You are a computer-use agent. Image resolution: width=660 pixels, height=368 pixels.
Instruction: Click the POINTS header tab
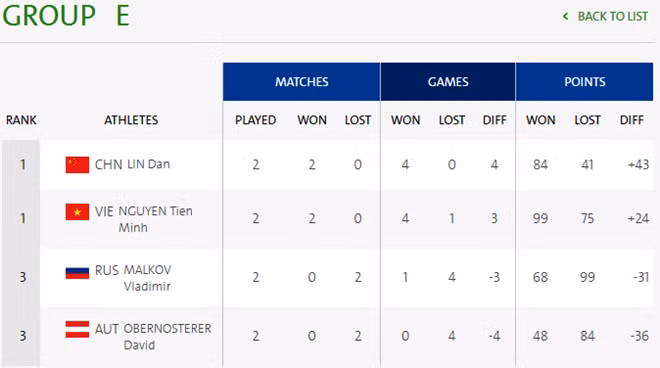click(585, 82)
